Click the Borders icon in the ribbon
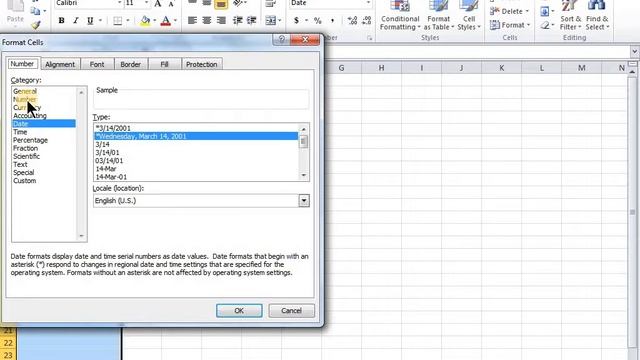This screenshot has width=640, height=360. (x=118, y=20)
